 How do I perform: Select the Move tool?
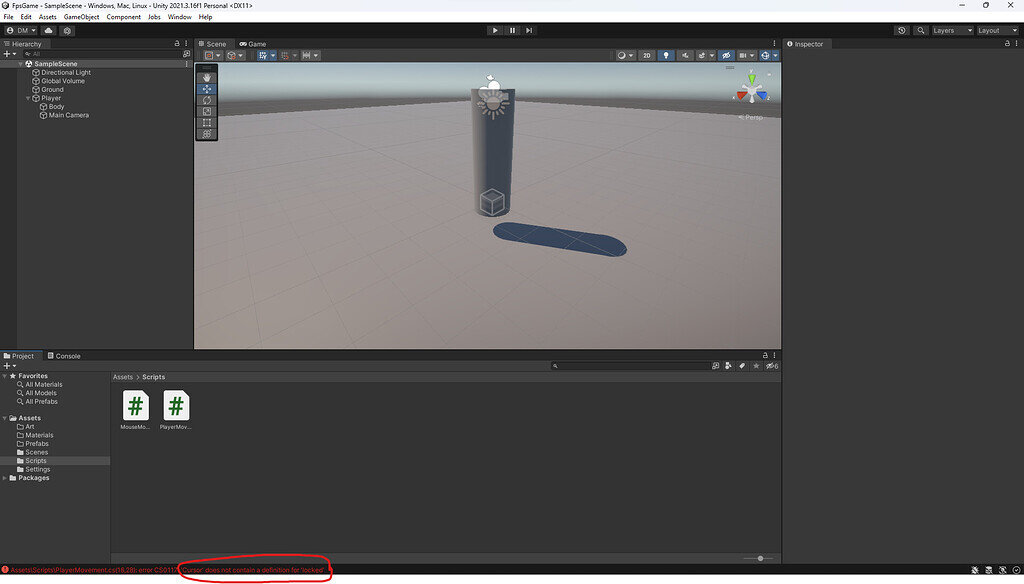coord(206,89)
